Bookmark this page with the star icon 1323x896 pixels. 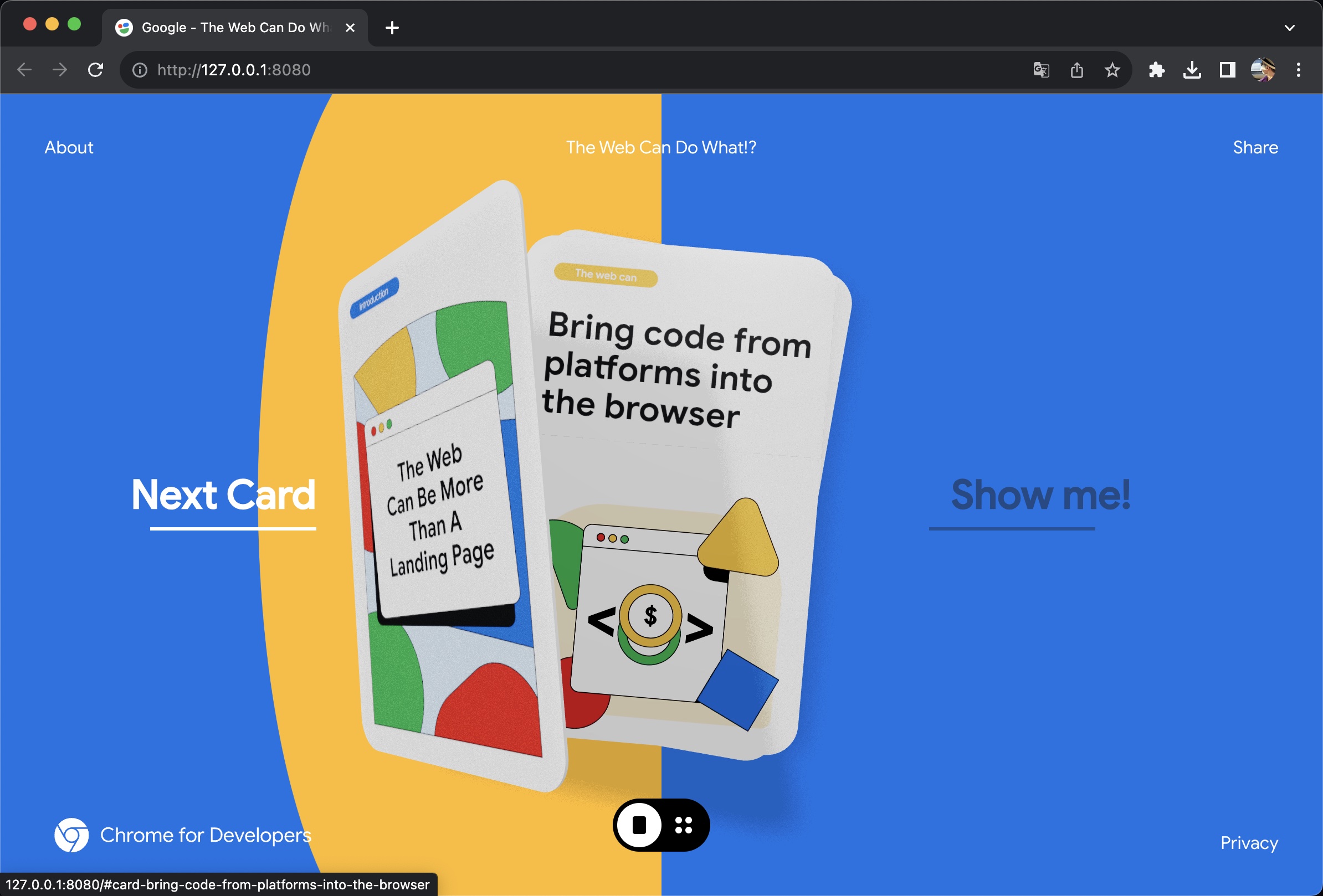pos(1112,70)
